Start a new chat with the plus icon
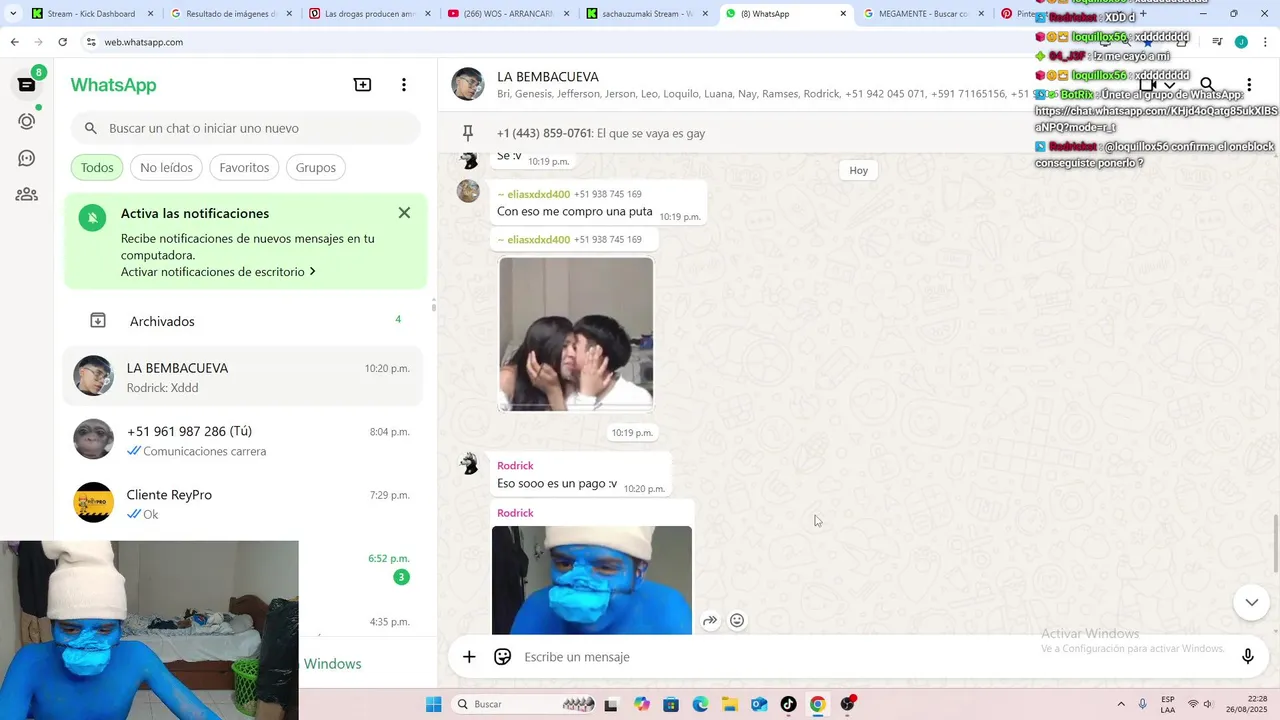 (x=363, y=85)
